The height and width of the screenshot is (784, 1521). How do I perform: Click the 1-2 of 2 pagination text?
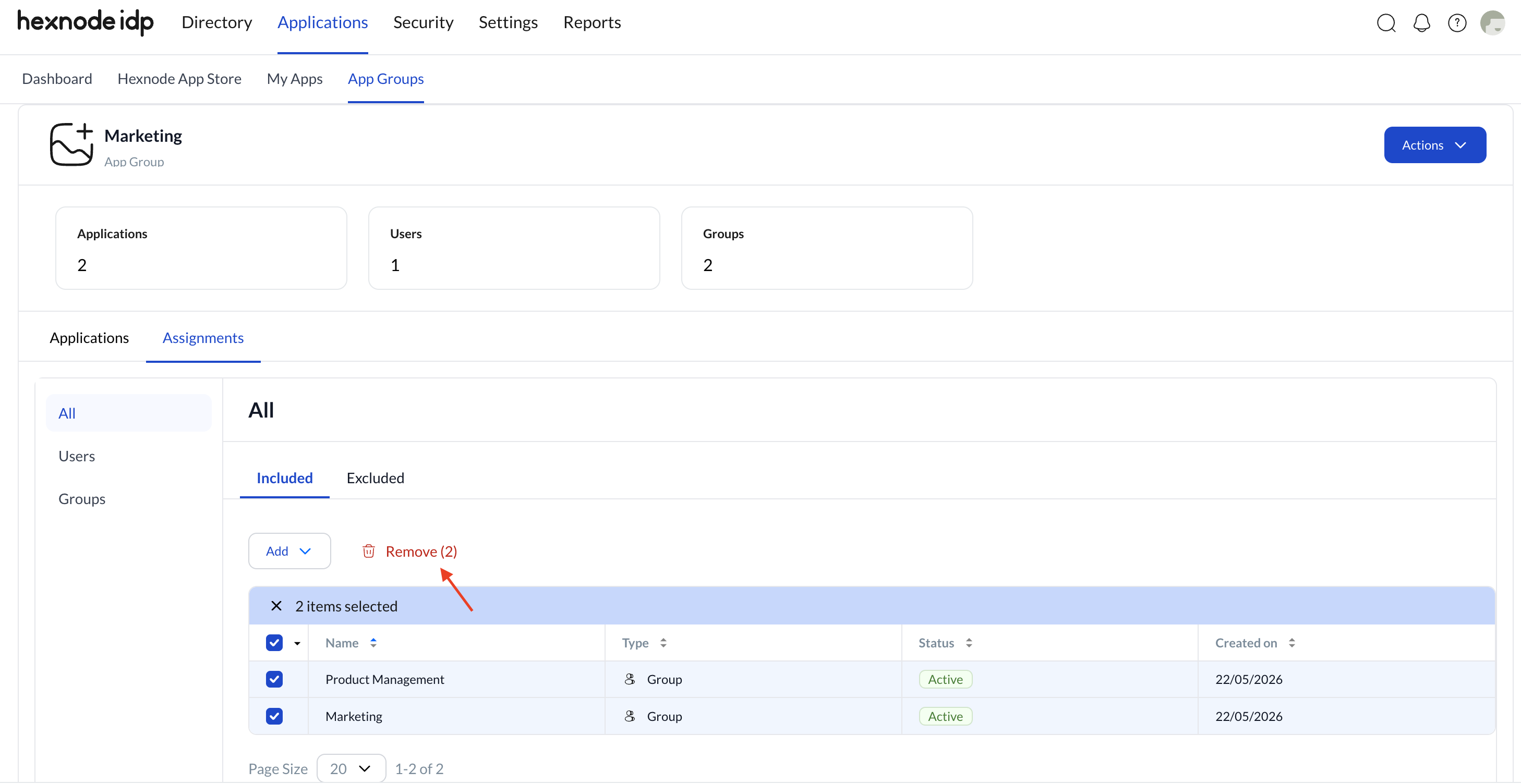click(419, 768)
